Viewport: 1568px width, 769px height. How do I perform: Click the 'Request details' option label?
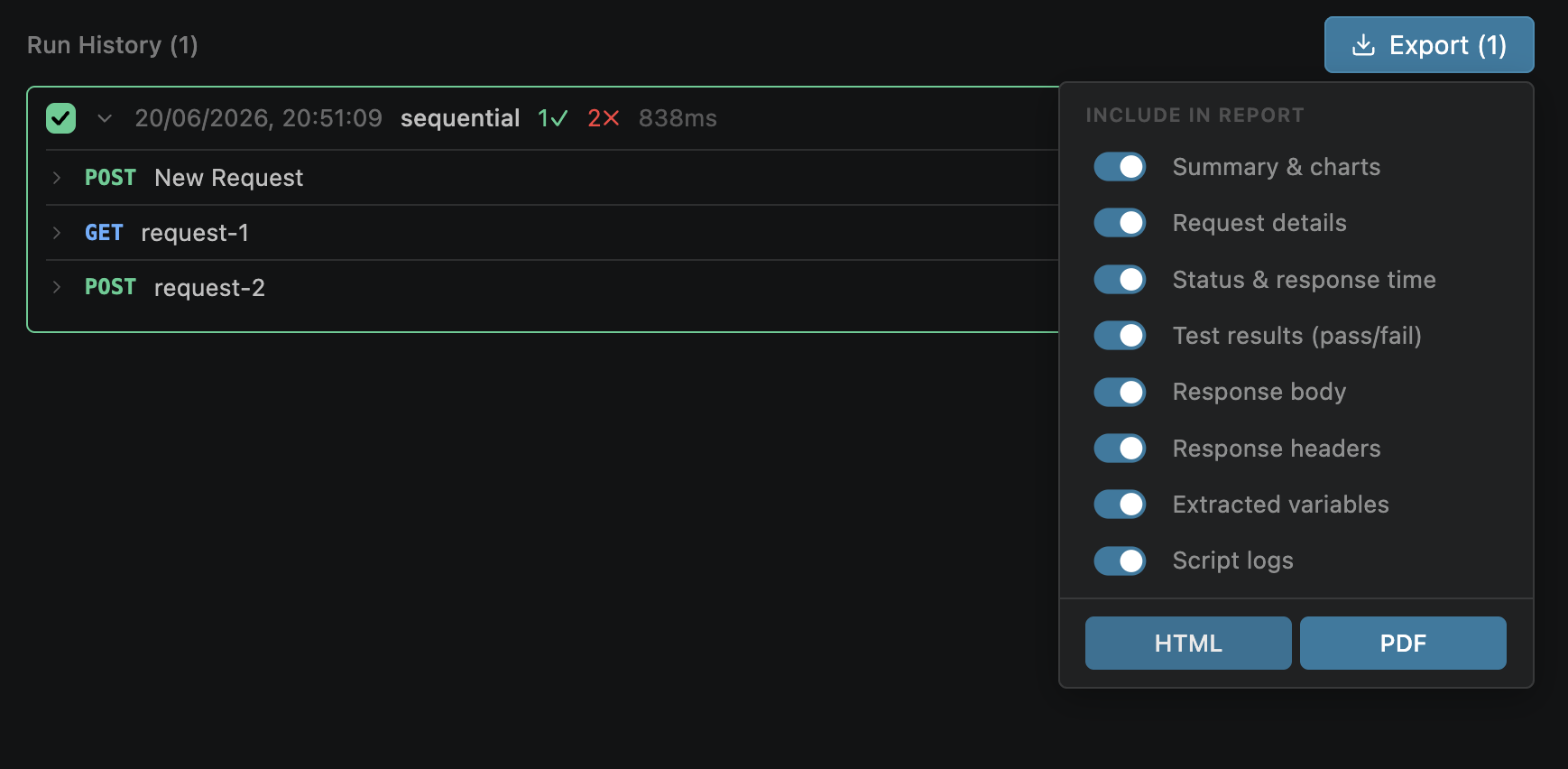click(1259, 223)
